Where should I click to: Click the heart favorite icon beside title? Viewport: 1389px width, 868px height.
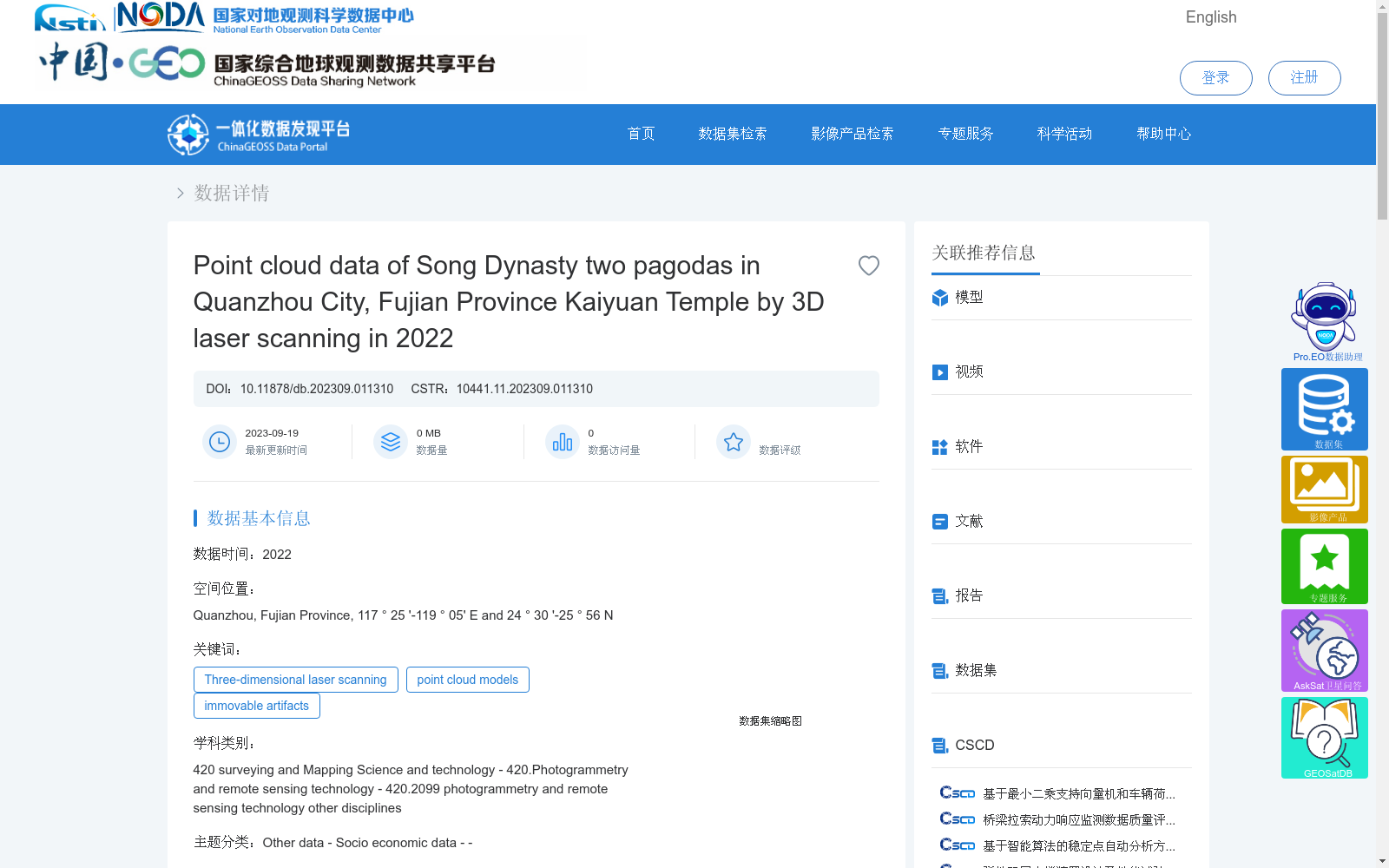[868, 266]
